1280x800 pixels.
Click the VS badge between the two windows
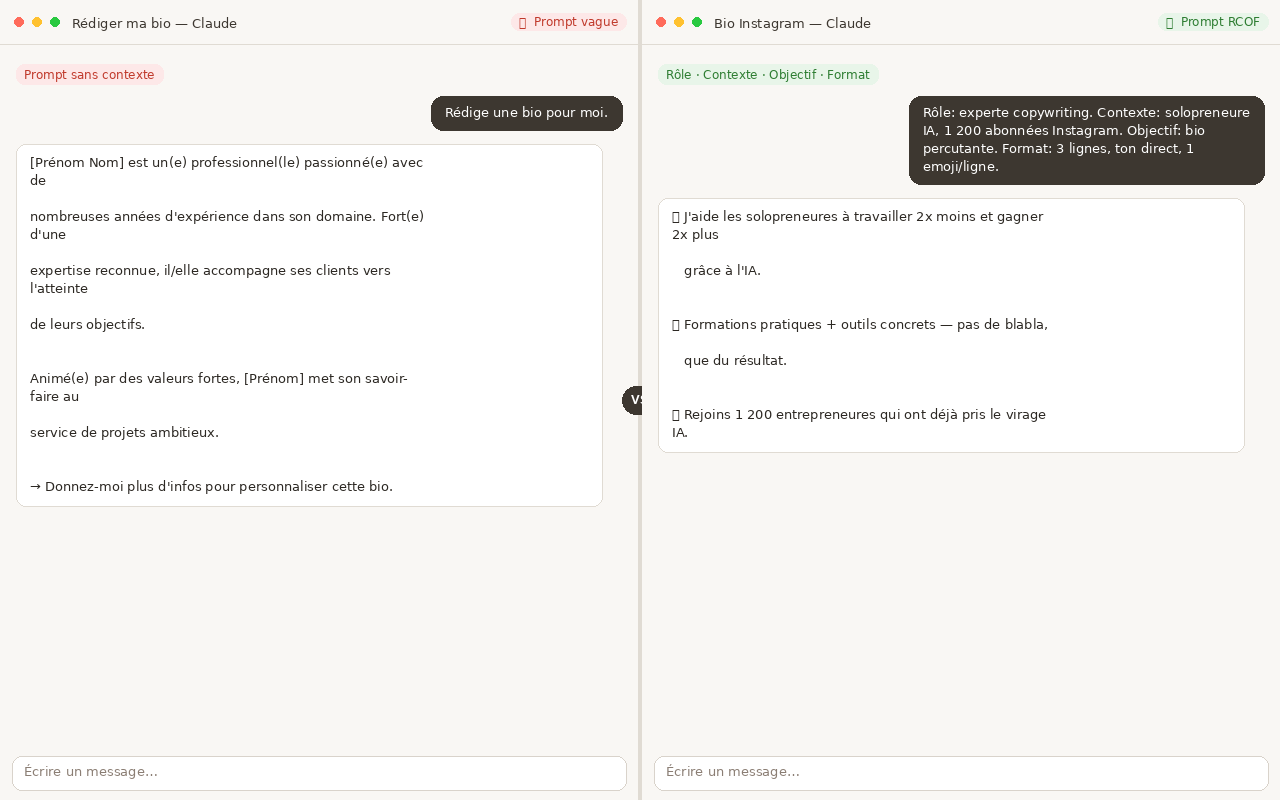633,400
